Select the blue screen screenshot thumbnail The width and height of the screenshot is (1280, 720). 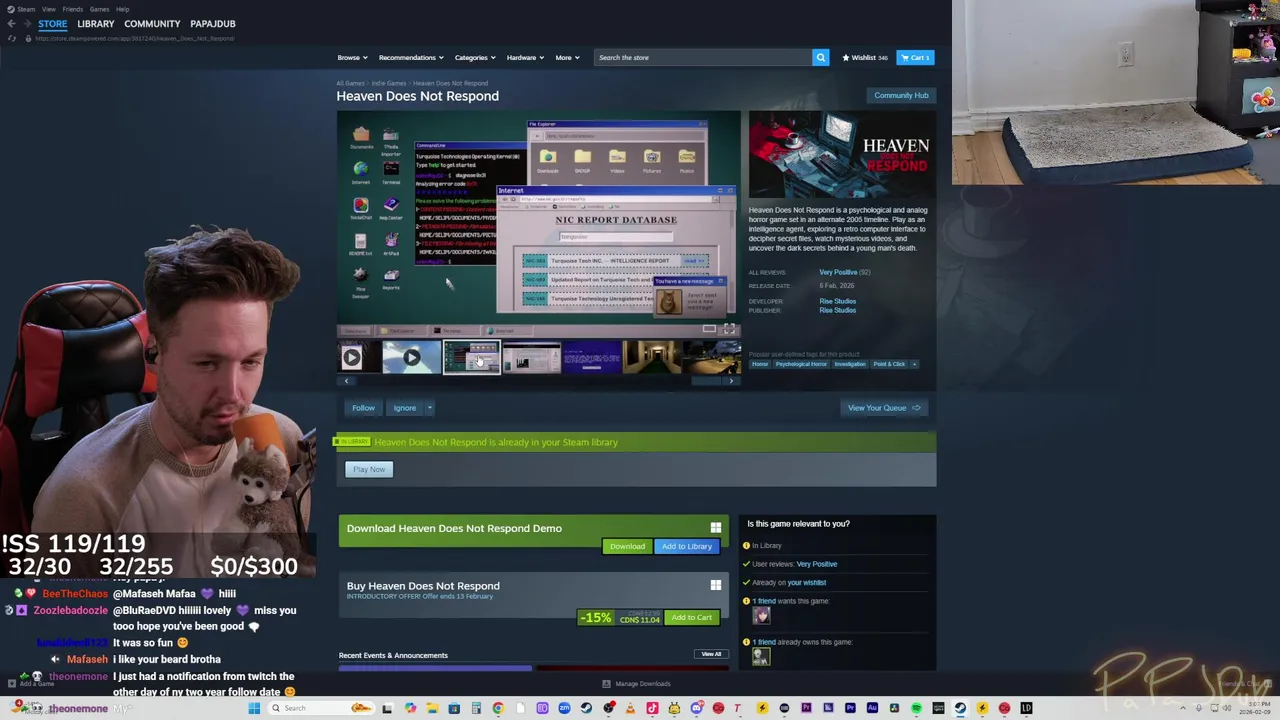pos(591,357)
